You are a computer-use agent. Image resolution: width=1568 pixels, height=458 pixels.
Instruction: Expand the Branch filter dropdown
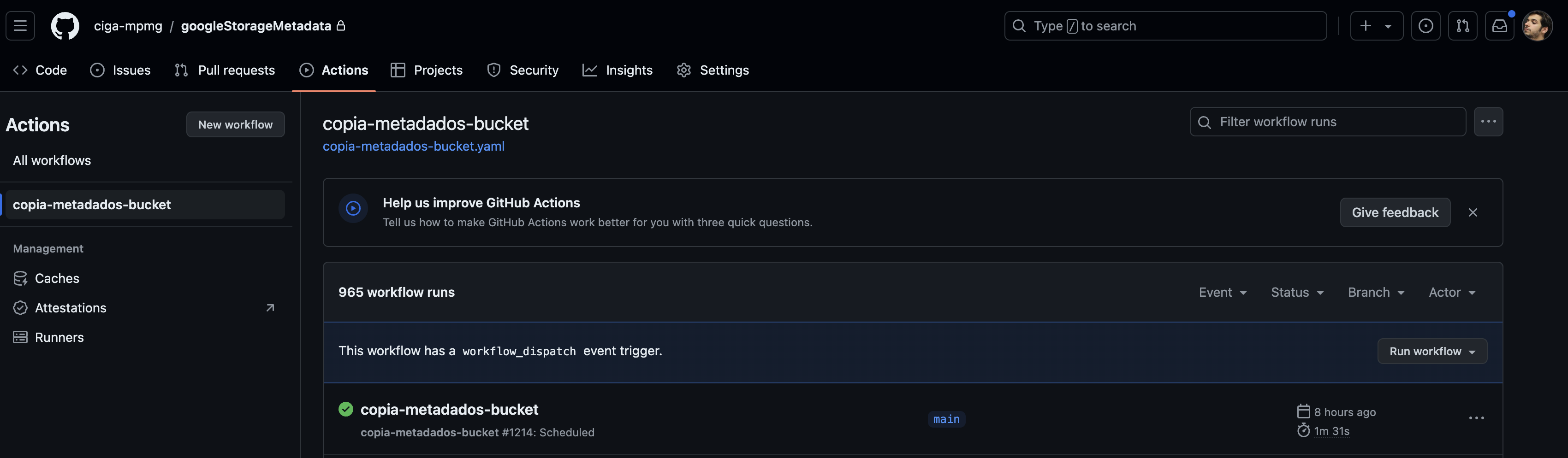click(1376, 293)
